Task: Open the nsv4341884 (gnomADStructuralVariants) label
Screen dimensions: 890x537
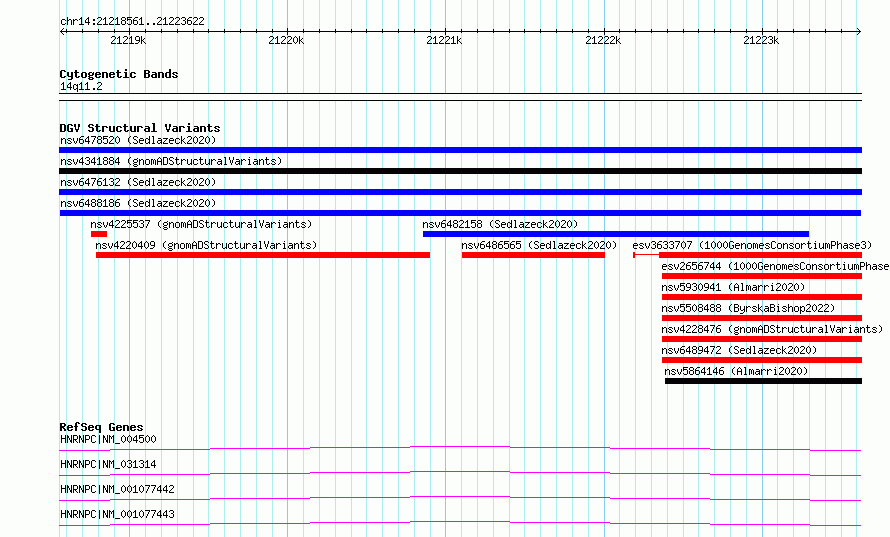Action: 171,161
